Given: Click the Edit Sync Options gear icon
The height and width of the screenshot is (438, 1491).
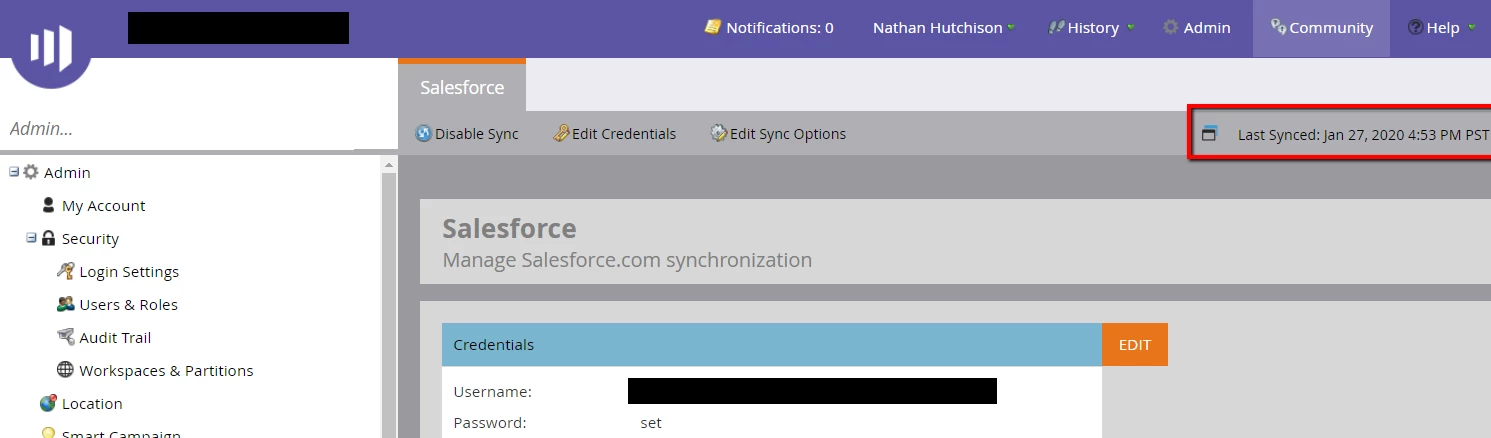Looking at the screenshot, I should [719, 133].
